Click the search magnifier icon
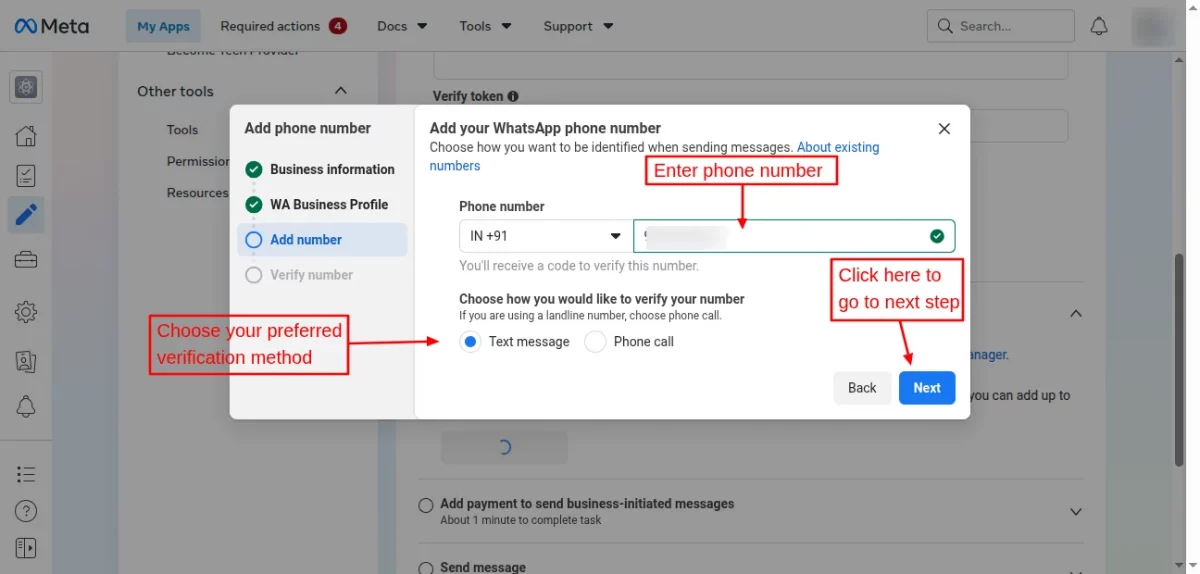This screenshot has height=574, width=1200. pyautogui.click(x=945, y=26)
